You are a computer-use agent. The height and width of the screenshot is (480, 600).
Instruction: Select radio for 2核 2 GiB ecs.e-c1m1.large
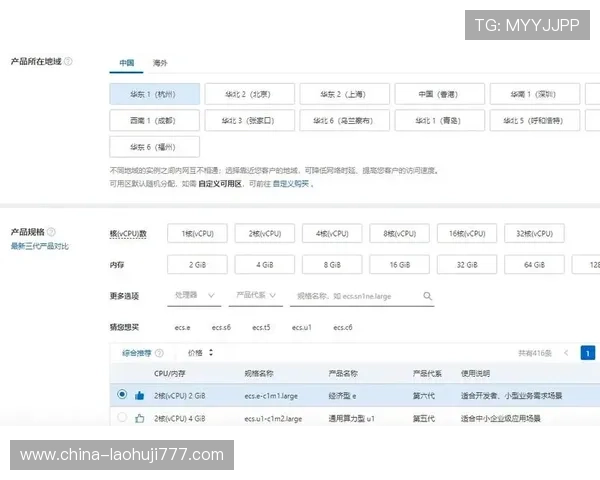click(122, 394)
